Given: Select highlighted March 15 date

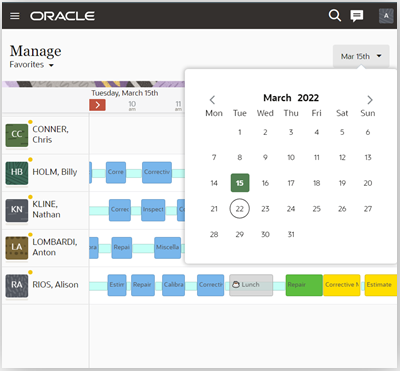Looking at the screenshot, I should pos(240,183).
